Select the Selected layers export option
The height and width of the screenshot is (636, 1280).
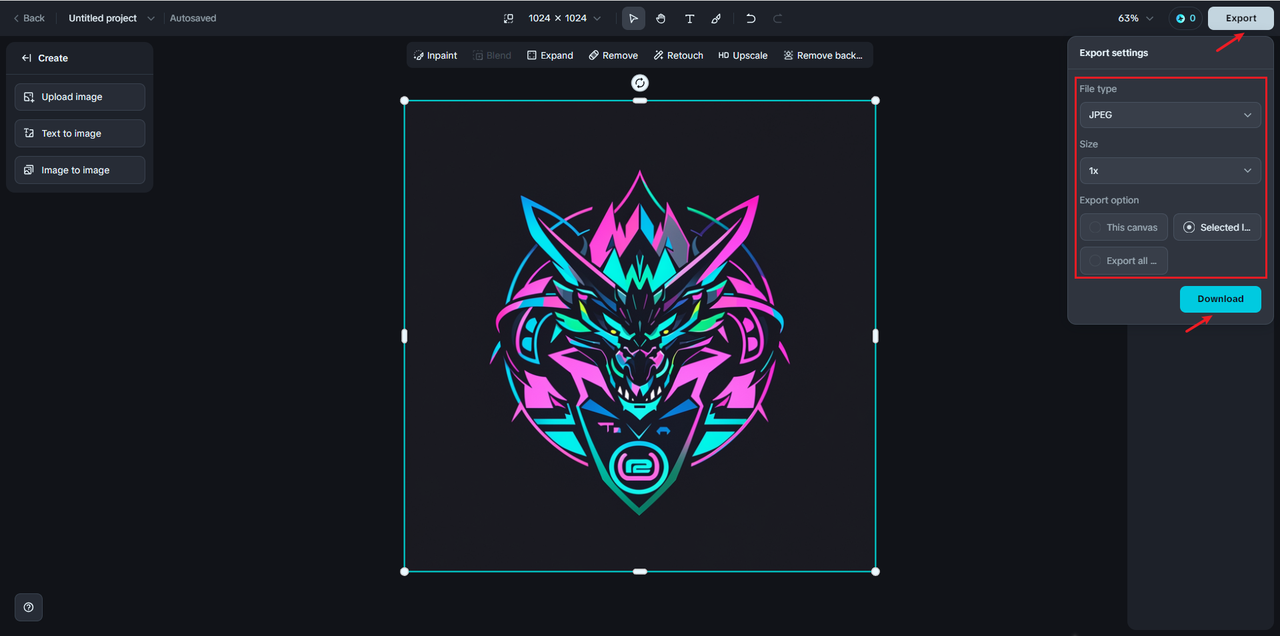pos(1217,227)
